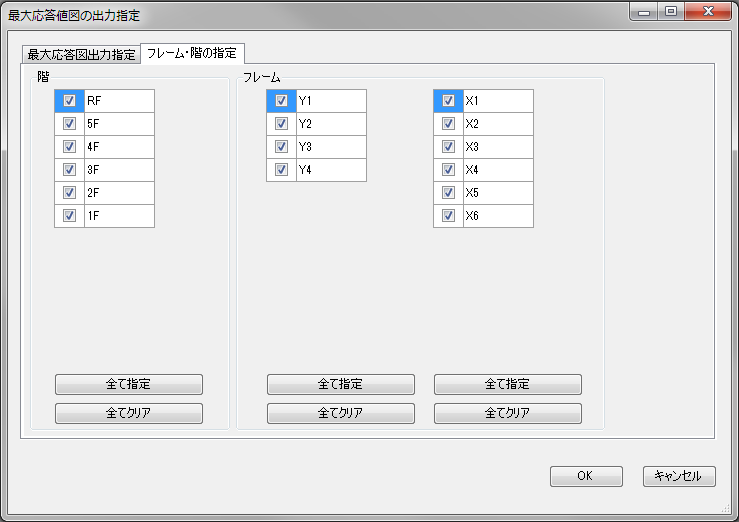Viewport: 739px width, 522px height.
Task: Select the Y1 row label
Action: tap(331, 101)
